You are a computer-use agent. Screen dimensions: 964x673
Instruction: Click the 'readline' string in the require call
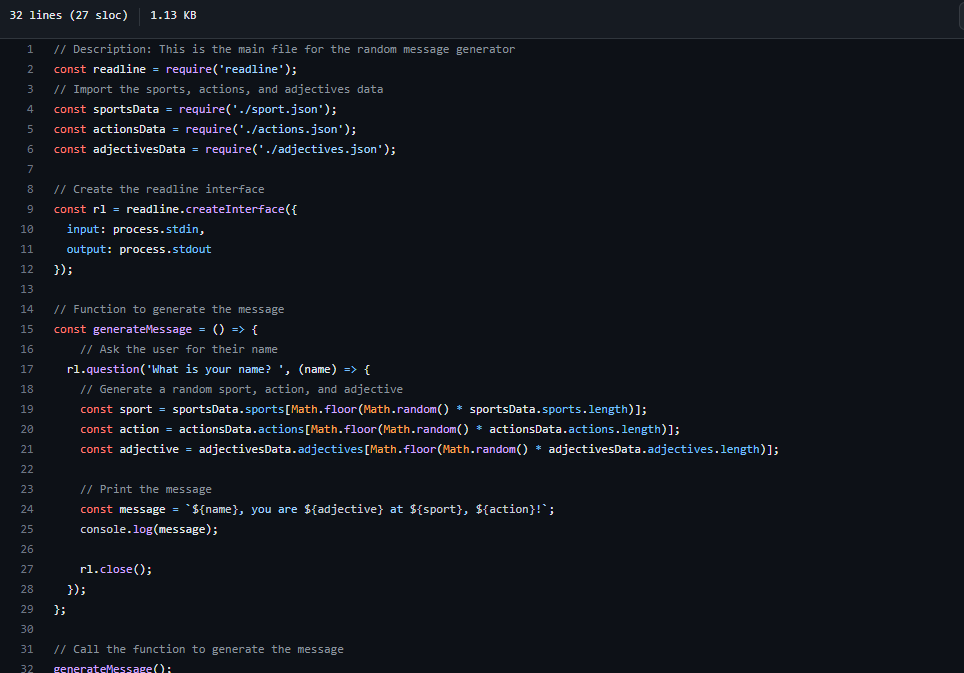[x=251, y=69]
